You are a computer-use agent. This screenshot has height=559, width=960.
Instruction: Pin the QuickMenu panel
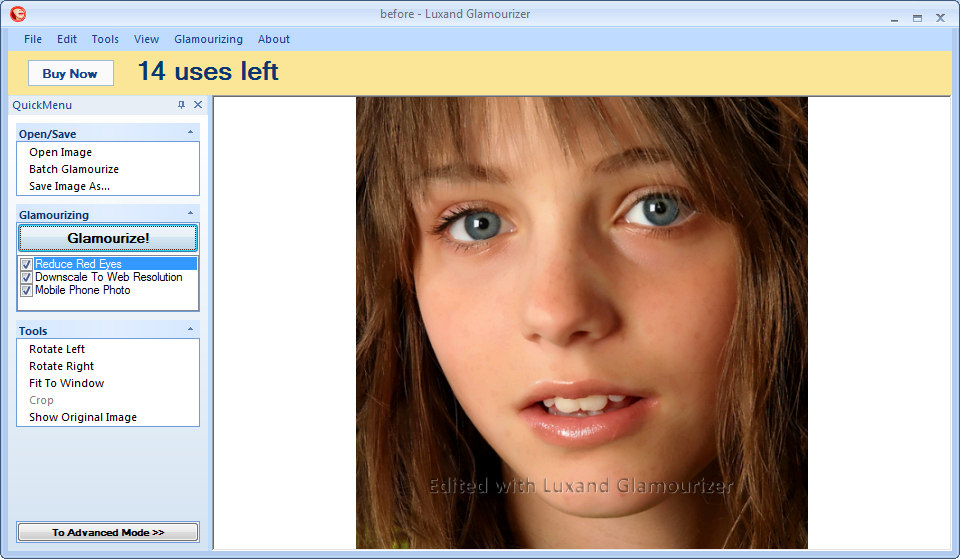(x=181, y=105)
